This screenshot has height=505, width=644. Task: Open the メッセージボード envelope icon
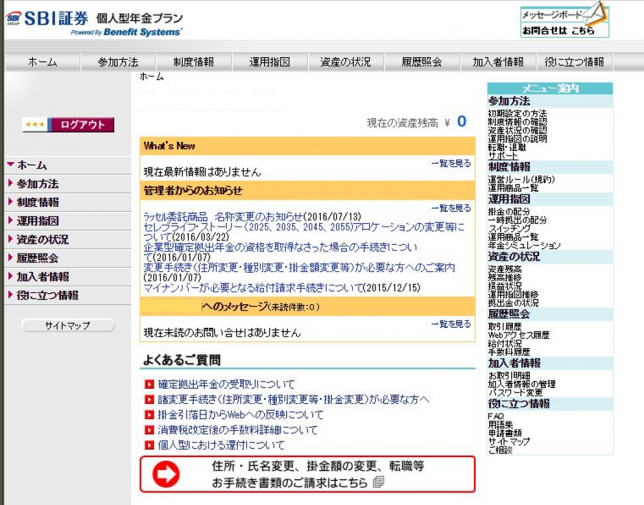tap(594, 13)
